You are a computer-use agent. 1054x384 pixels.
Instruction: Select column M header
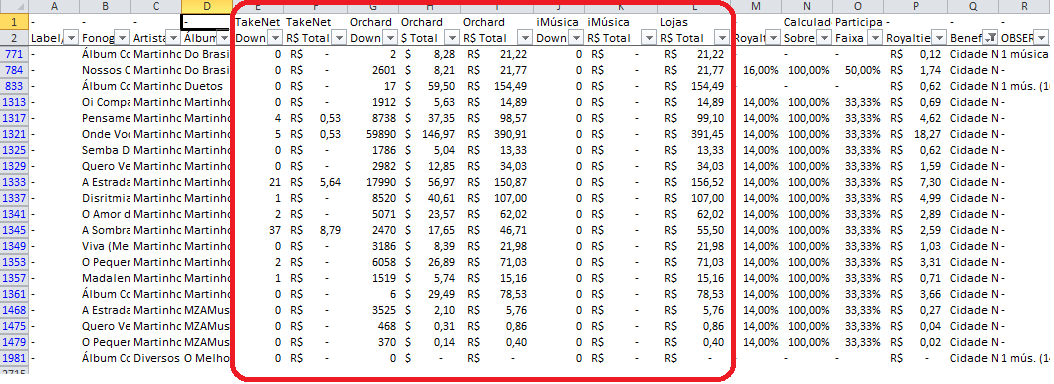coord(756,7)
